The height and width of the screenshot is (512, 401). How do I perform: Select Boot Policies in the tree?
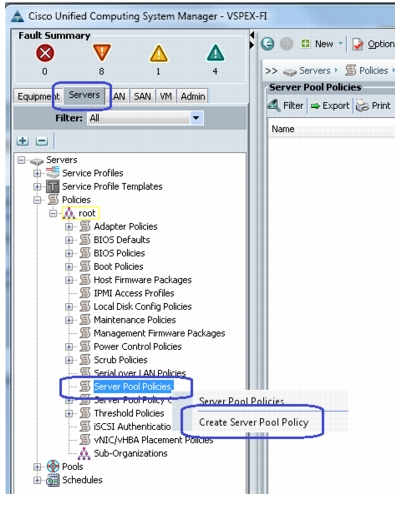coord(118,267)
